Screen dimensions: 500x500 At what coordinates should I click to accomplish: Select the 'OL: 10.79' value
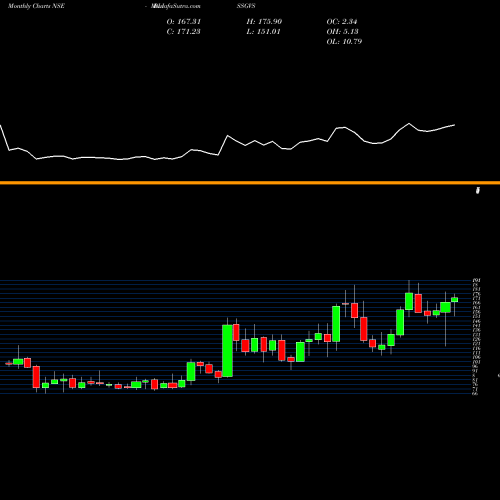tap(344, 42)
